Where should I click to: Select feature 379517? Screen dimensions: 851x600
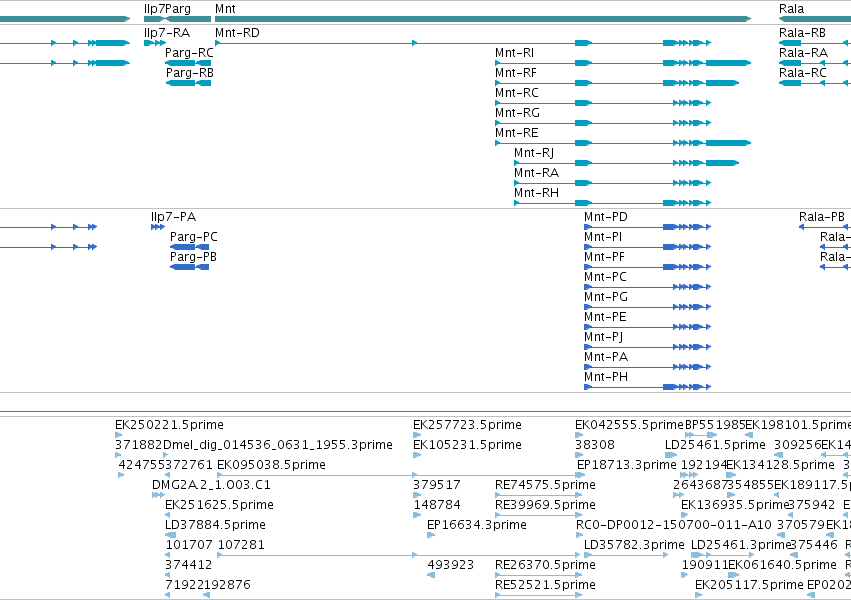click(x=437, y=485)
